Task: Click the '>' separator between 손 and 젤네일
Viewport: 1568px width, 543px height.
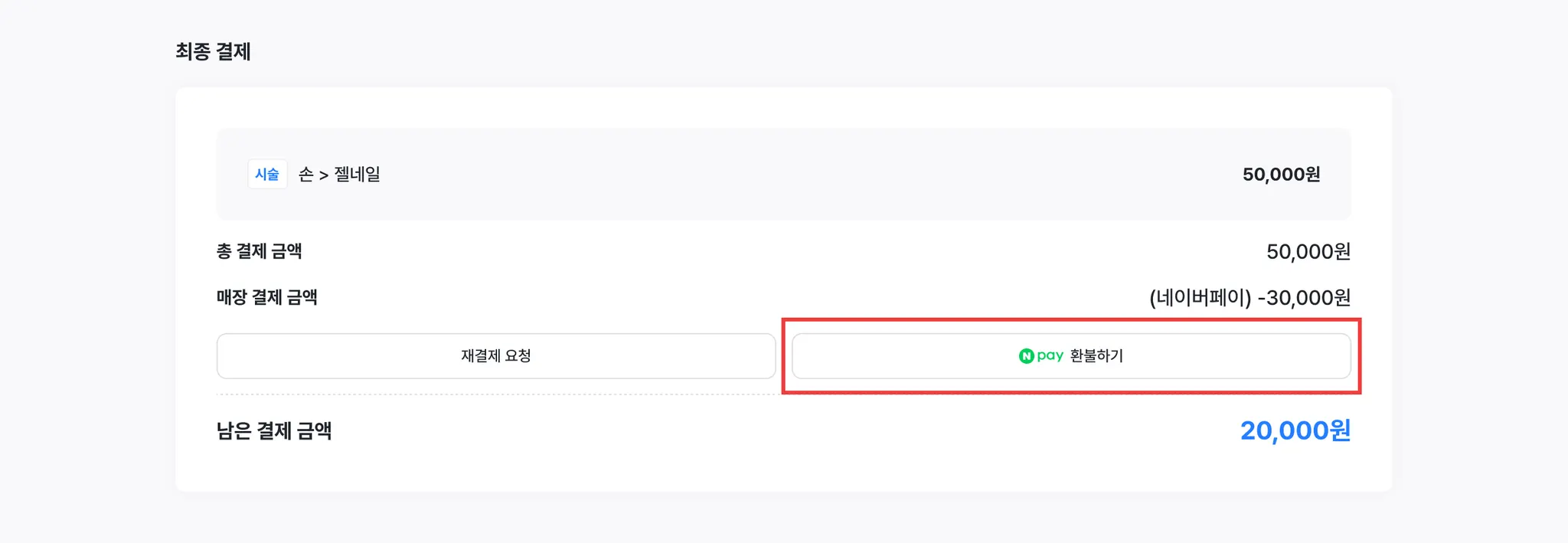Action: tap(324, 175)
